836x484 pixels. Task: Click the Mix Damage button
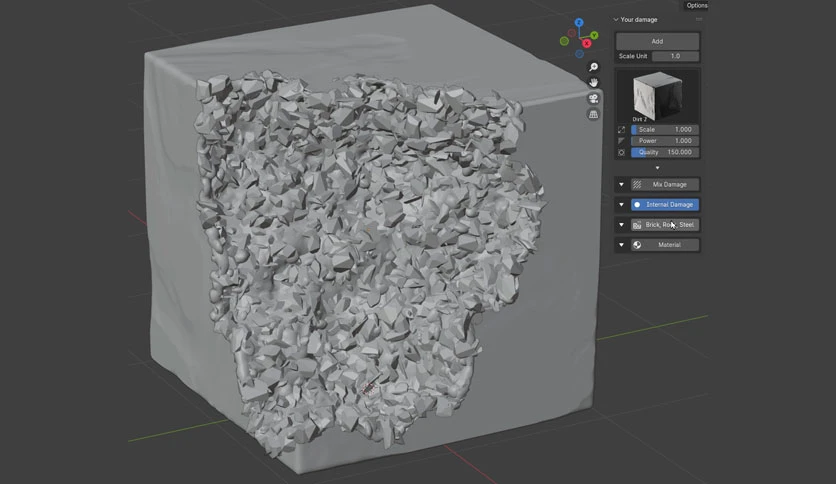tap(665, 184)
